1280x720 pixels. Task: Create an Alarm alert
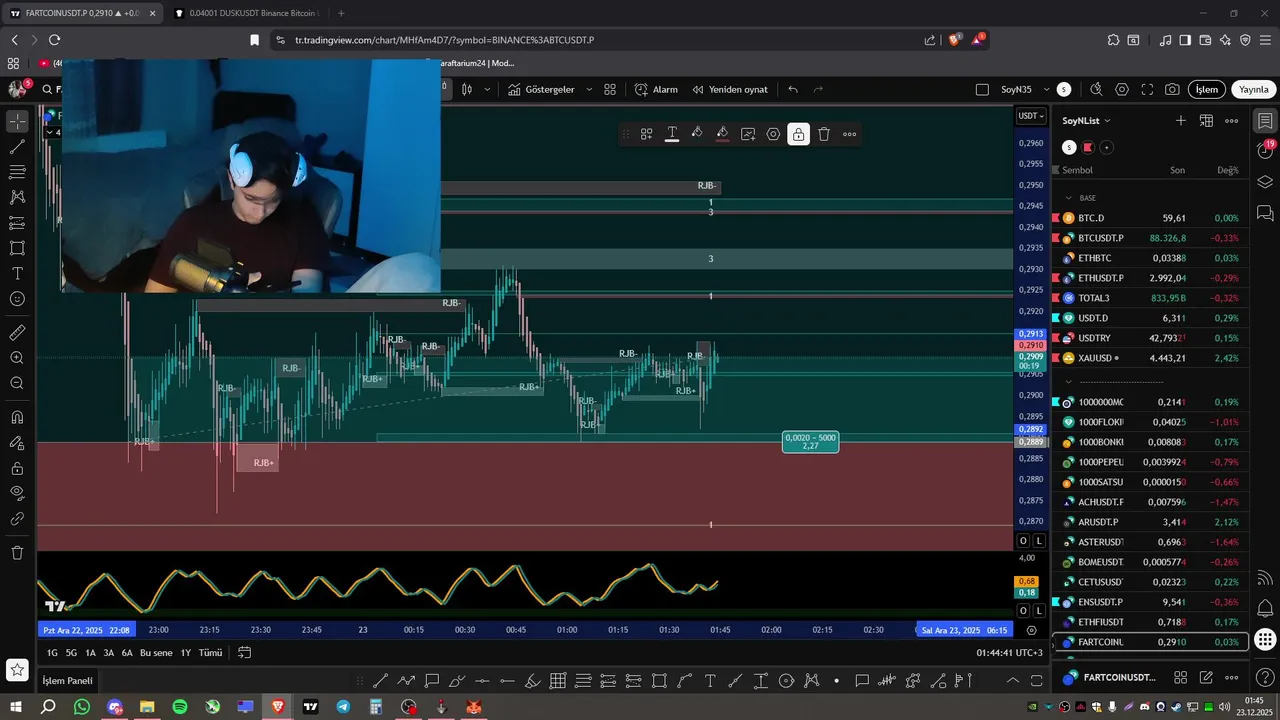coord(656,89)
